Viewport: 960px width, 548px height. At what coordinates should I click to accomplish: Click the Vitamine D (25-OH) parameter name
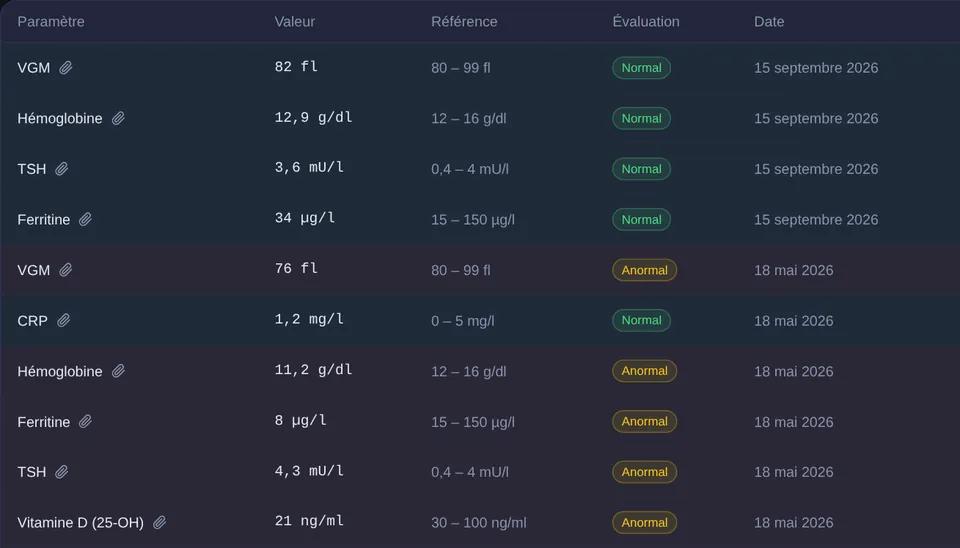pos(80,523)
